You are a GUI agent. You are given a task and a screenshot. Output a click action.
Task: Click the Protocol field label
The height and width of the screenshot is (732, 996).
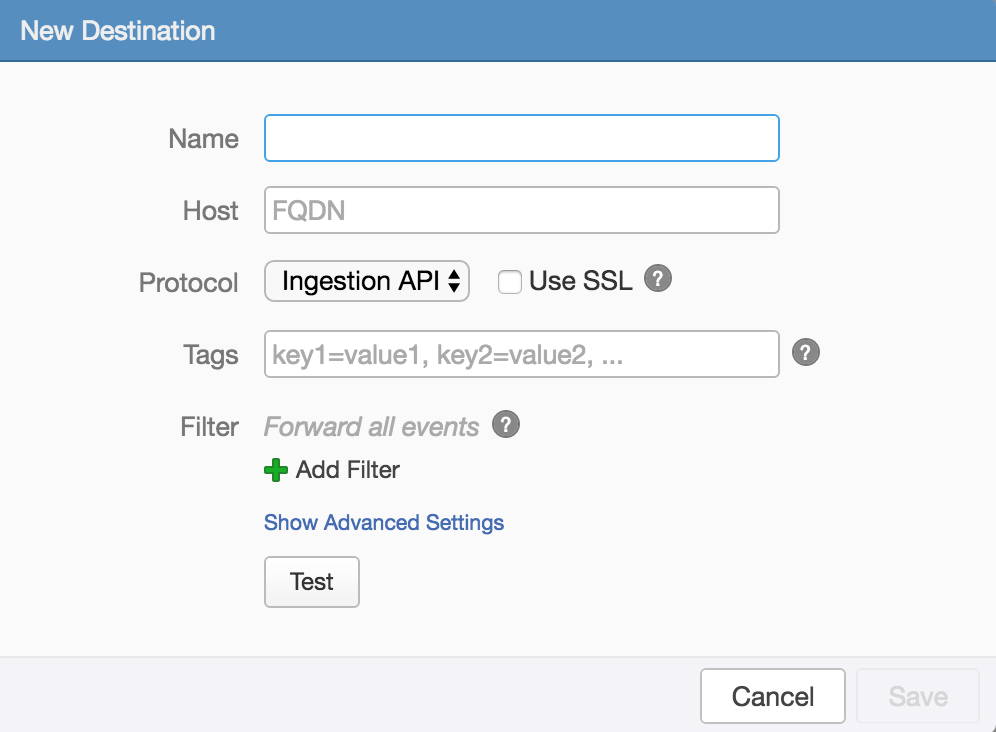point(189,283)
